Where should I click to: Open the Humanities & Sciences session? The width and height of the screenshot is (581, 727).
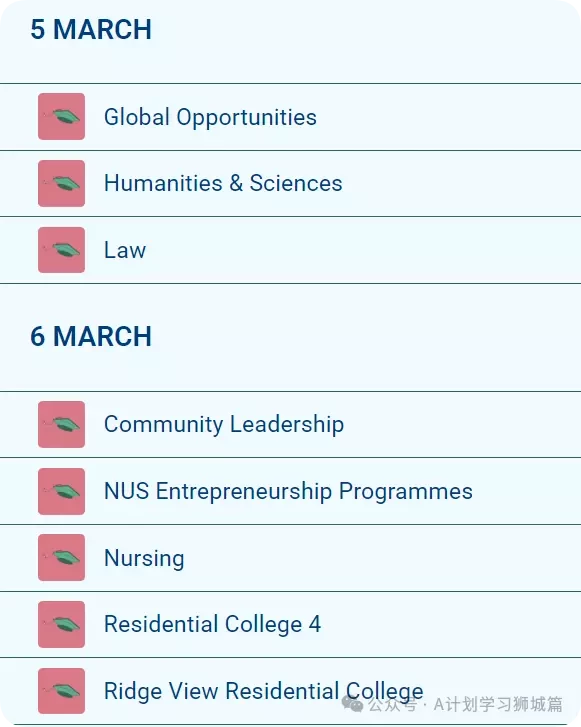290,183
